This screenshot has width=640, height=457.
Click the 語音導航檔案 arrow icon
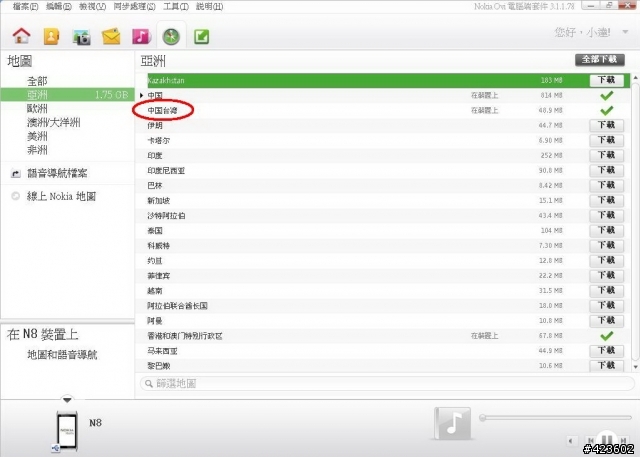tap(16, 174)
